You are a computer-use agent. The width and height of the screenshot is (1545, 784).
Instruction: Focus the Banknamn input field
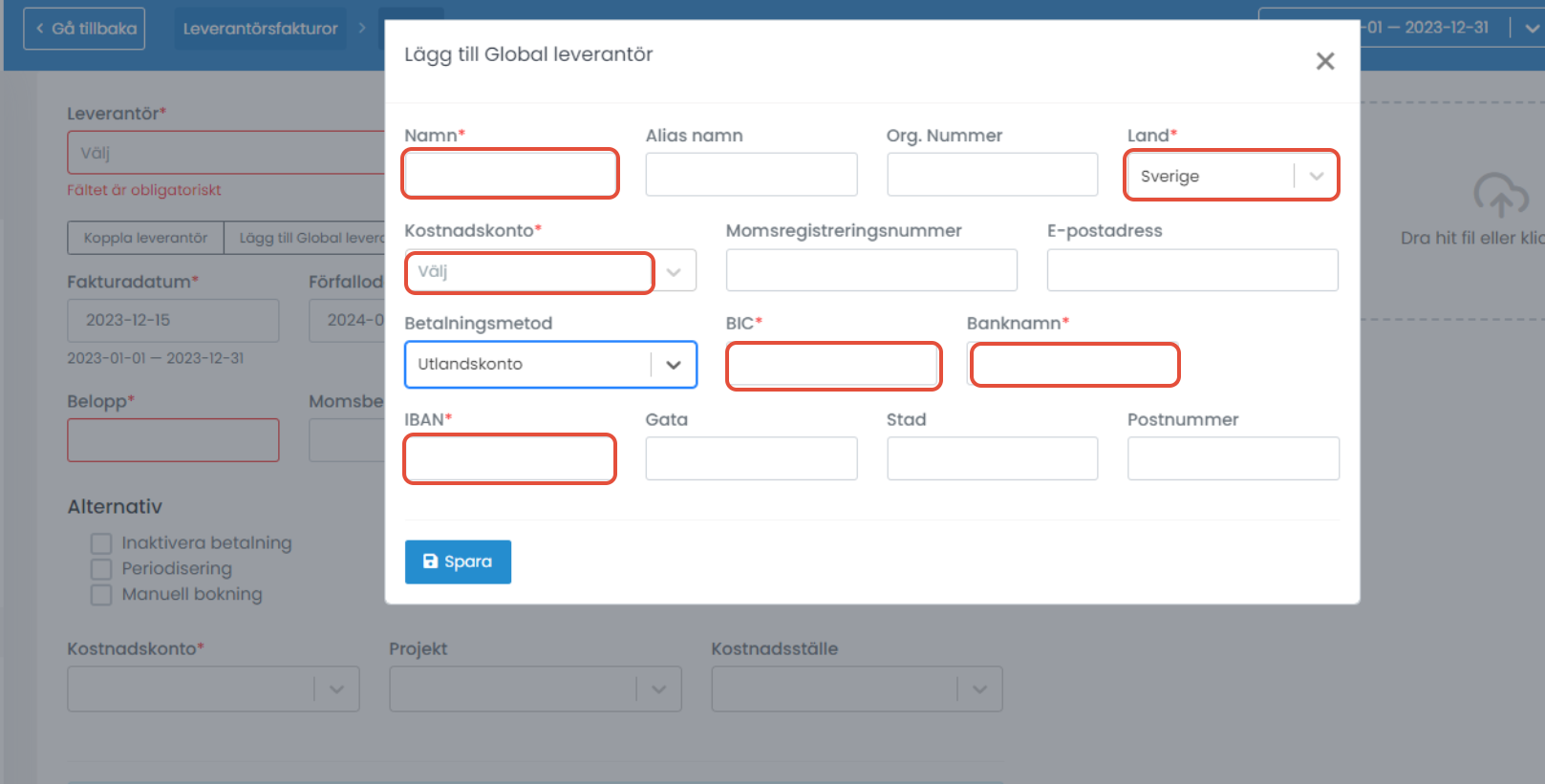pos(1075,365)
